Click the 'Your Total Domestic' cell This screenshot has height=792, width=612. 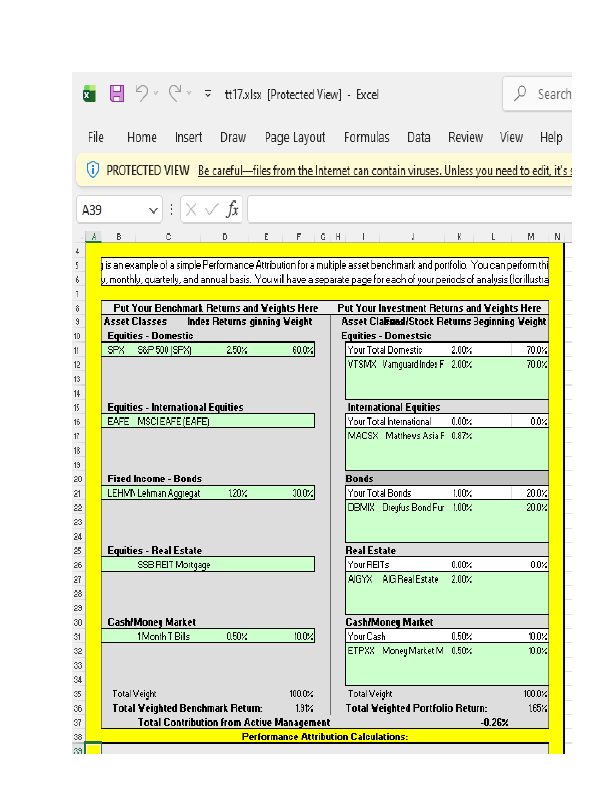coord(385,351)
